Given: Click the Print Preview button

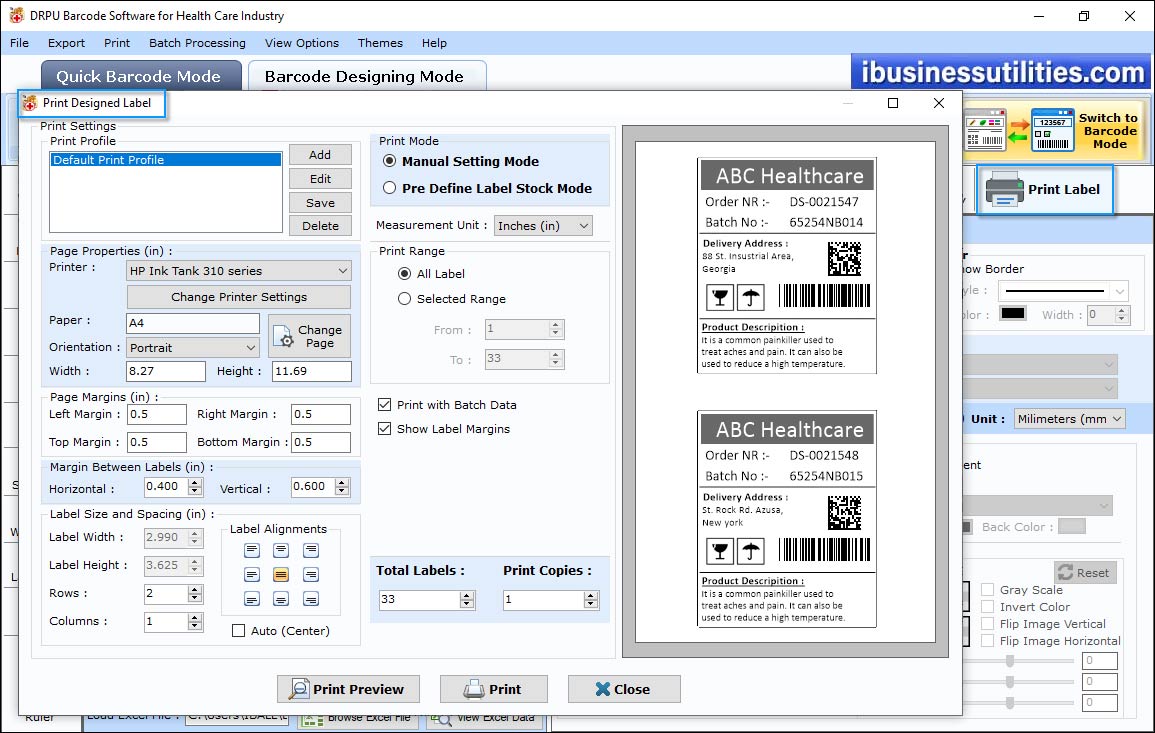Looking at the screenshot, I should pyautogui.click(x=348, y=689).
